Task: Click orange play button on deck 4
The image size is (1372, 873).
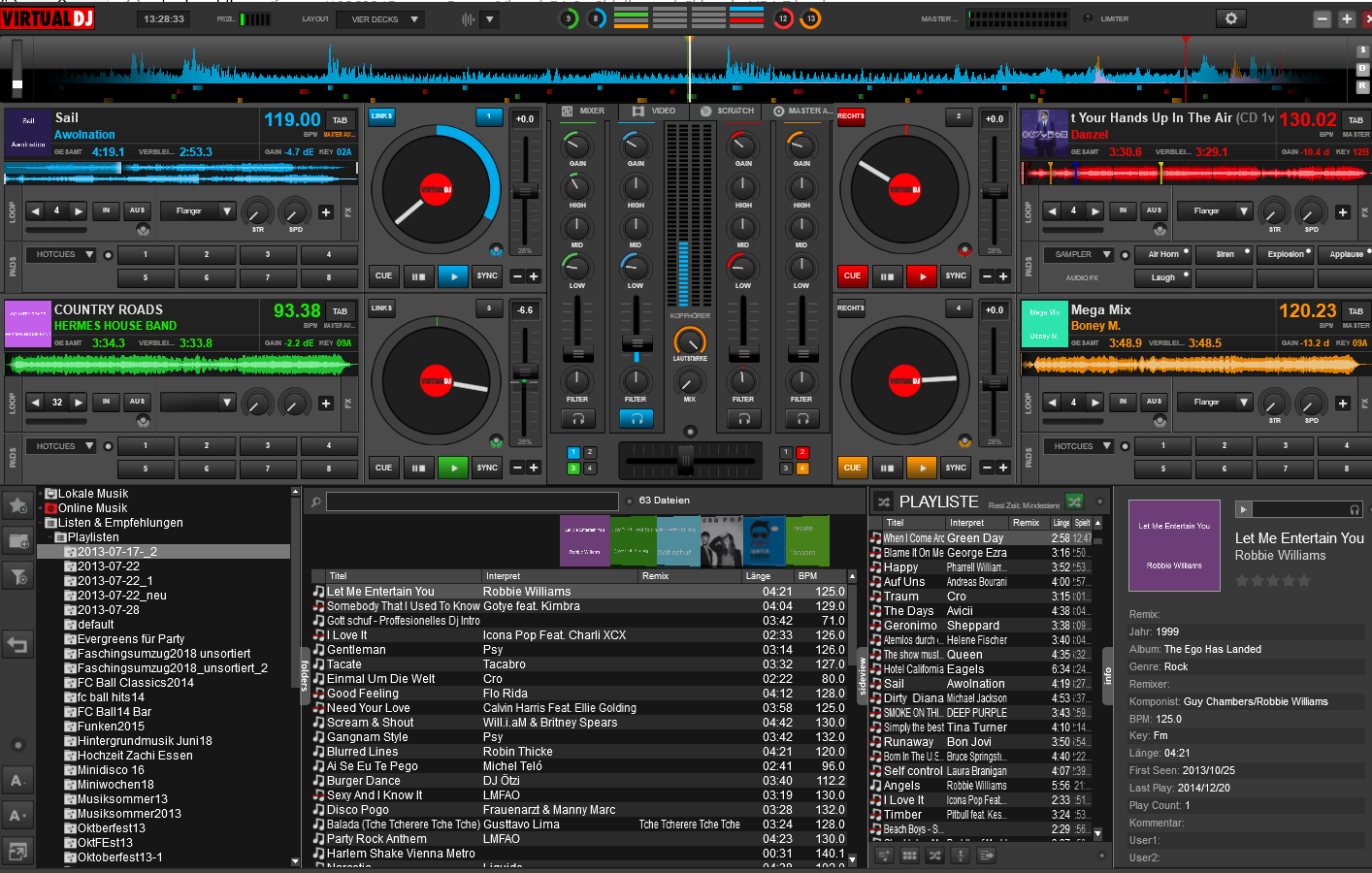Action: 922,468
